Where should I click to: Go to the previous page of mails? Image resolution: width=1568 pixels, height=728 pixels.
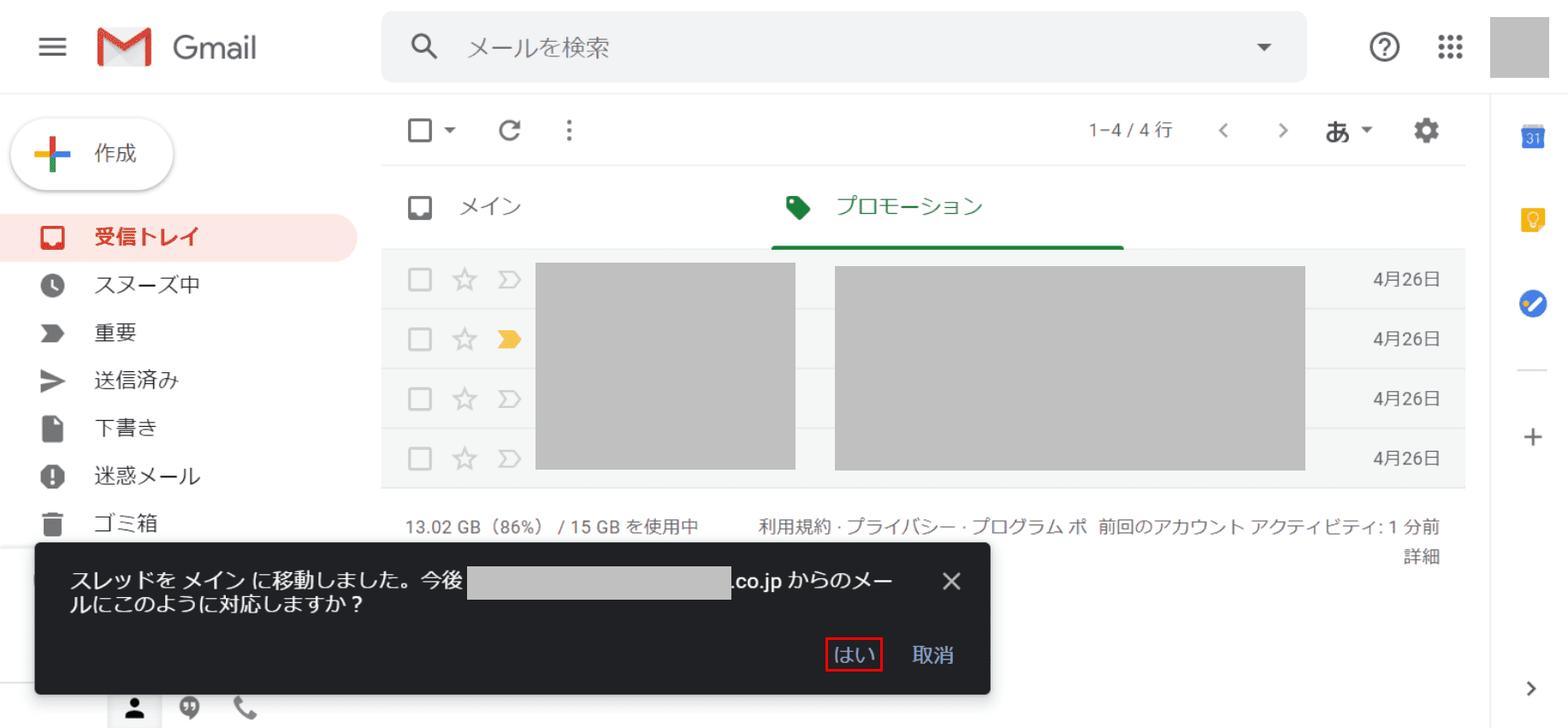1223,130
